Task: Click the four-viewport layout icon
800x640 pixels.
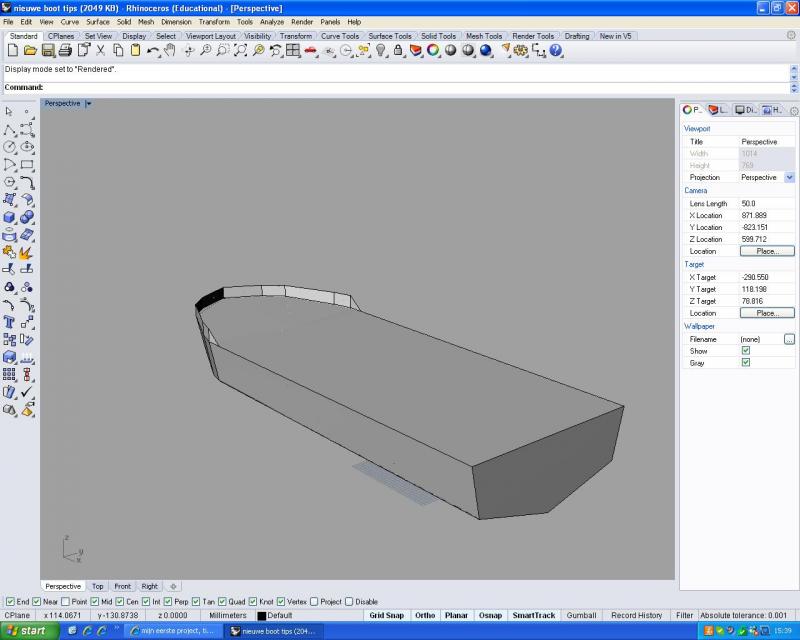Action: pyautogui.click(x=293, y=50)
